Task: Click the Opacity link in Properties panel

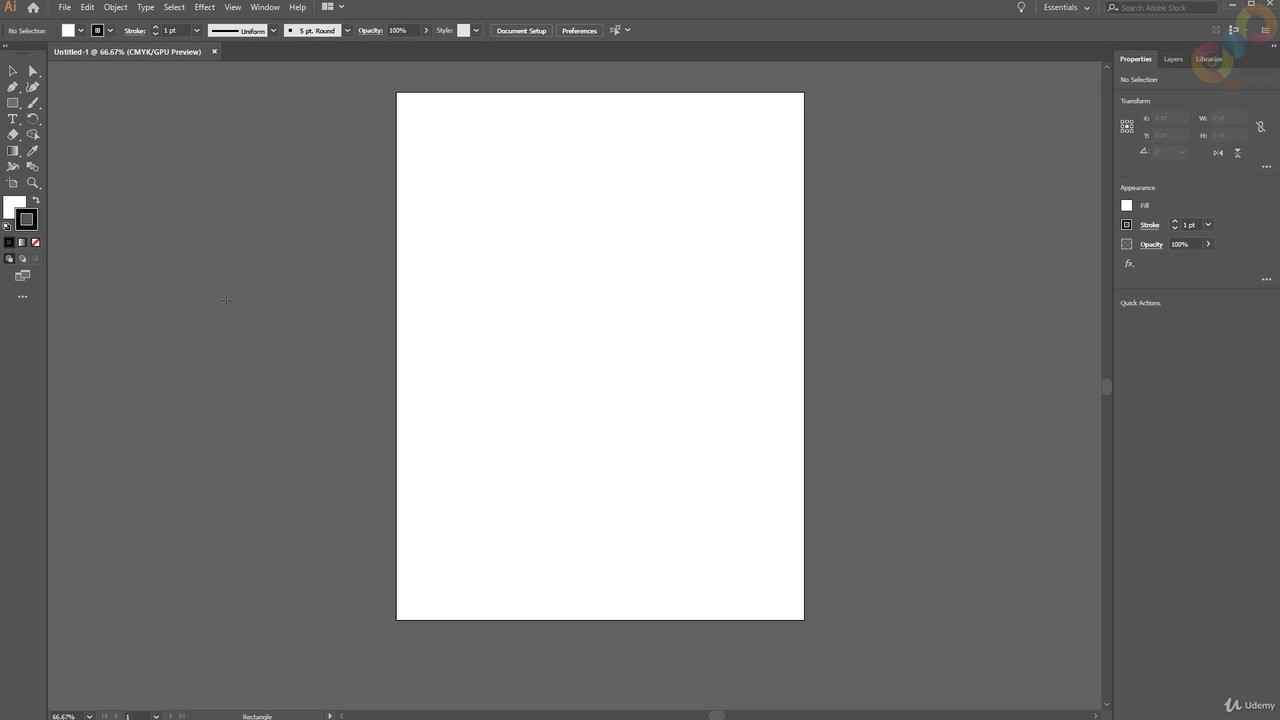Action: pyautogui.click(x=1151, y=244)
